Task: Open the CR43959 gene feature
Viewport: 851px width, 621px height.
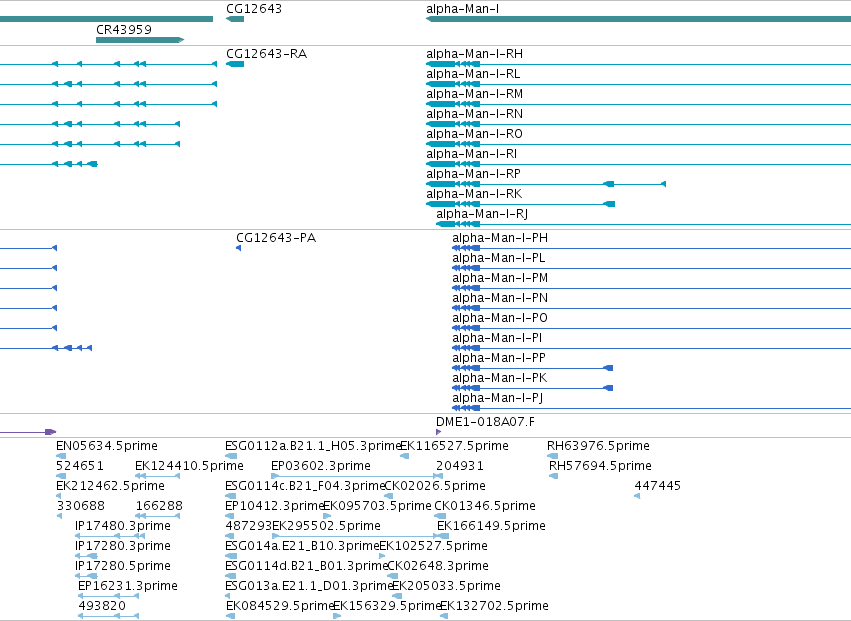Action: 140,40
